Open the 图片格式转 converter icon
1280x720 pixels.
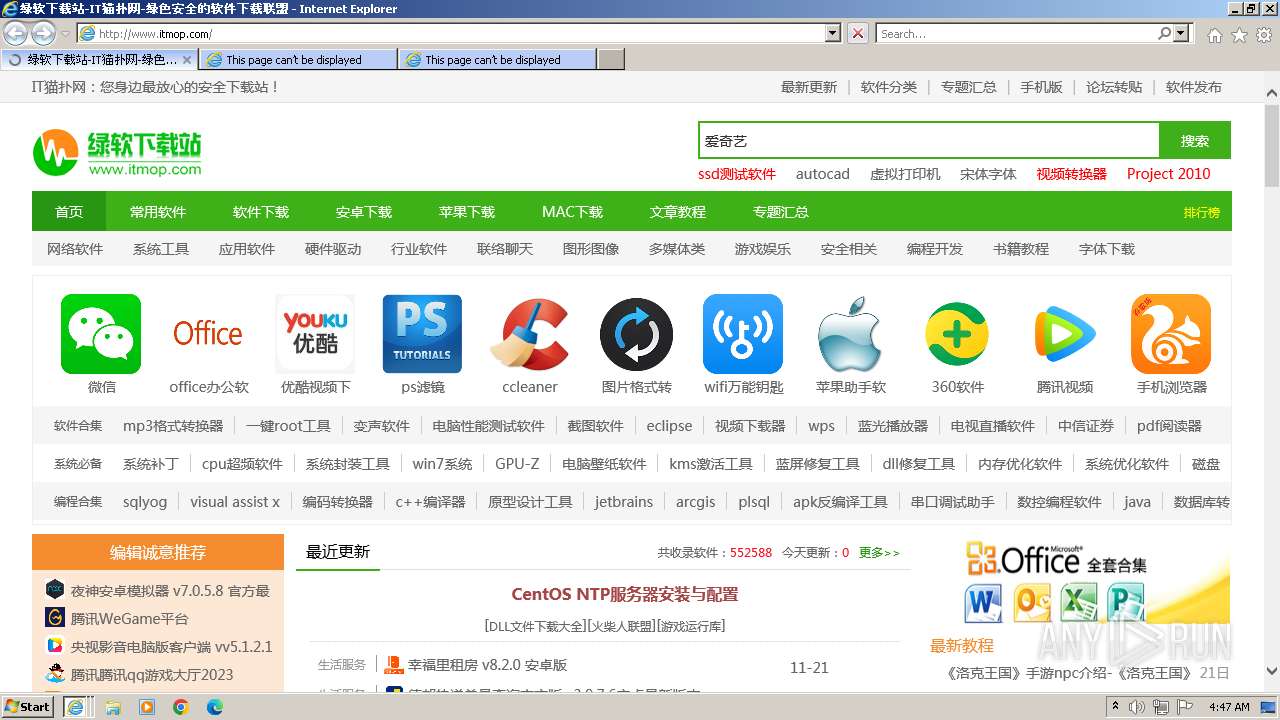[x=636, y=334]
